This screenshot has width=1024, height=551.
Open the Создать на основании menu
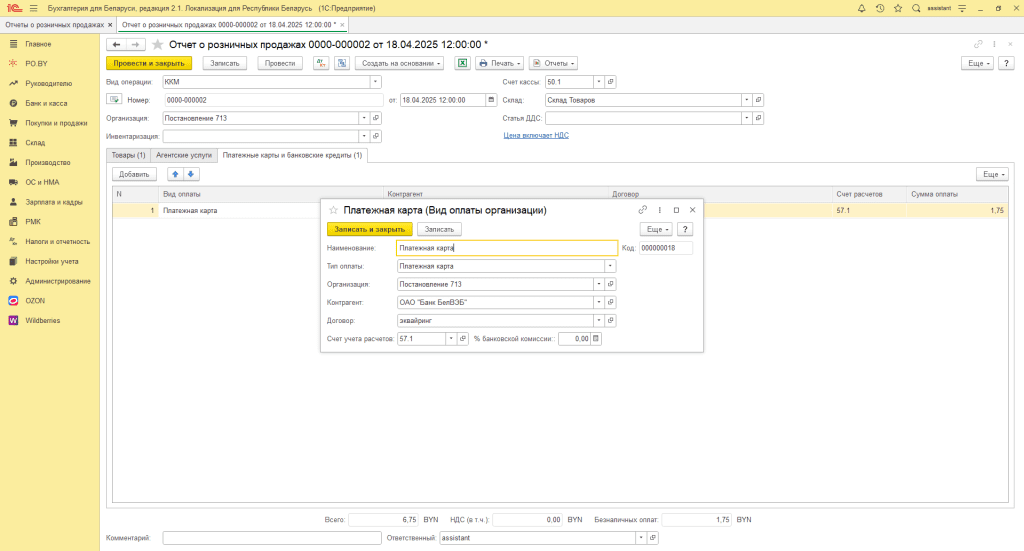pos(400,63)
